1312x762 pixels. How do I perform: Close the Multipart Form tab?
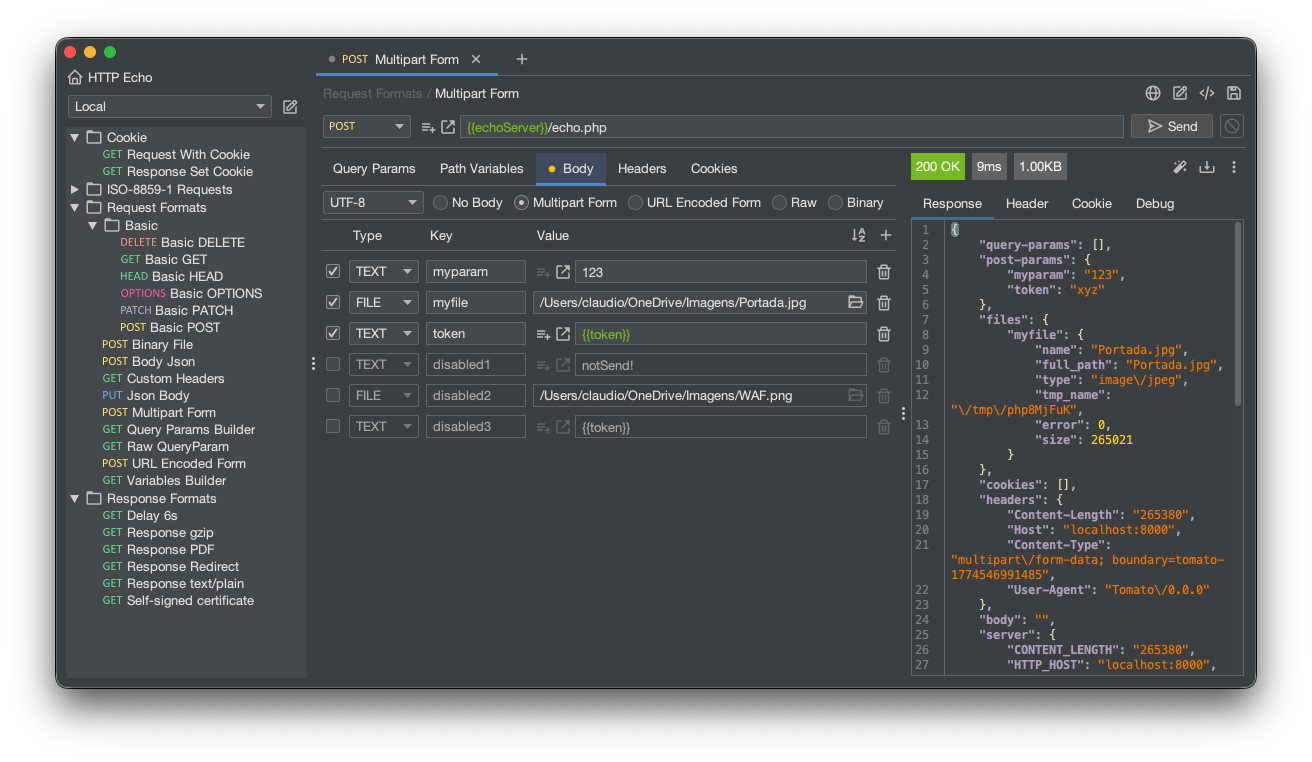(476, 59)
